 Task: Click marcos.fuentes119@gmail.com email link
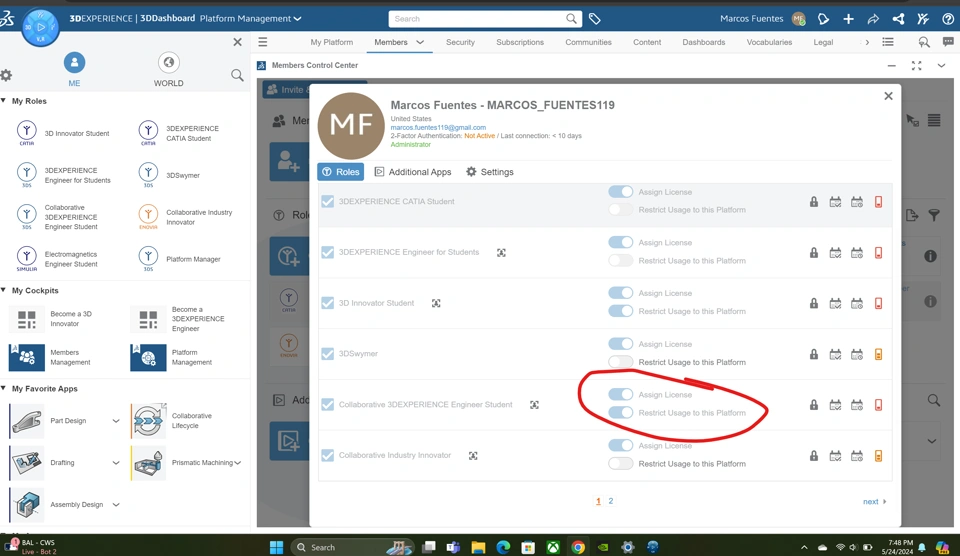(438, 127)
